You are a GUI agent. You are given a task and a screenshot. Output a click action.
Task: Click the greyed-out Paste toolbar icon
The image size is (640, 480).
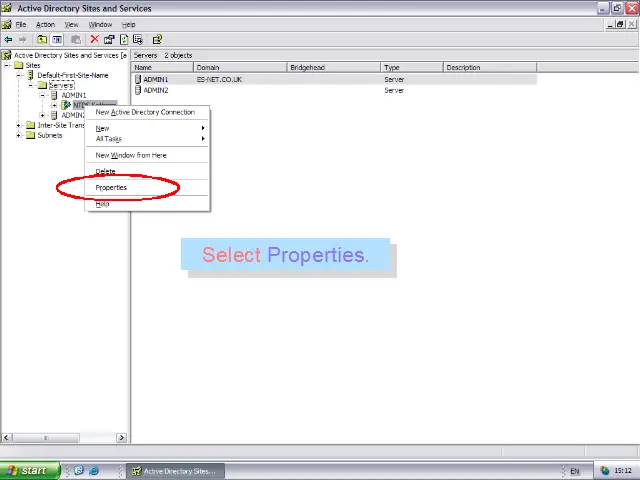tap(76, 40)
